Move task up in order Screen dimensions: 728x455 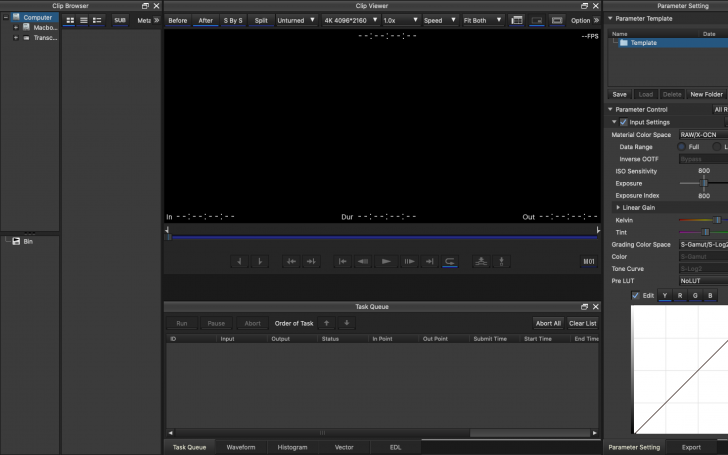tap(327, 323)
